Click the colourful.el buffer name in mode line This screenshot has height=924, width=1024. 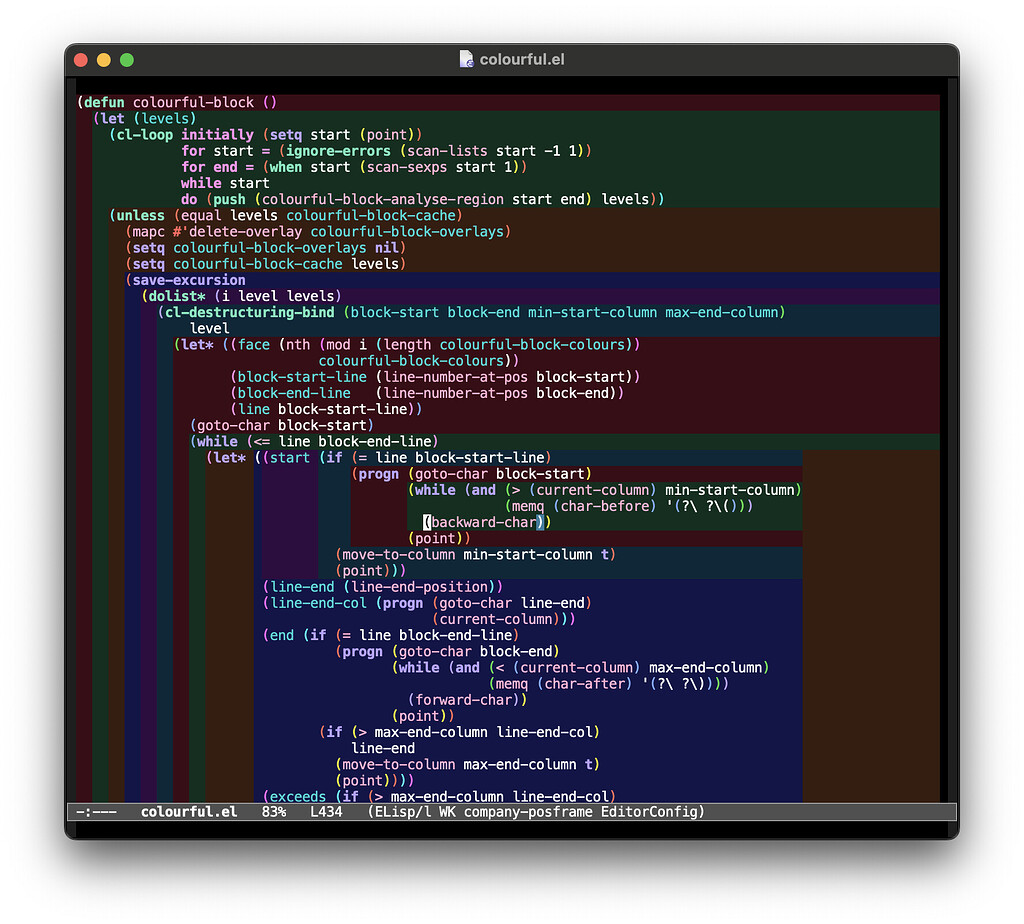(188, 812)
